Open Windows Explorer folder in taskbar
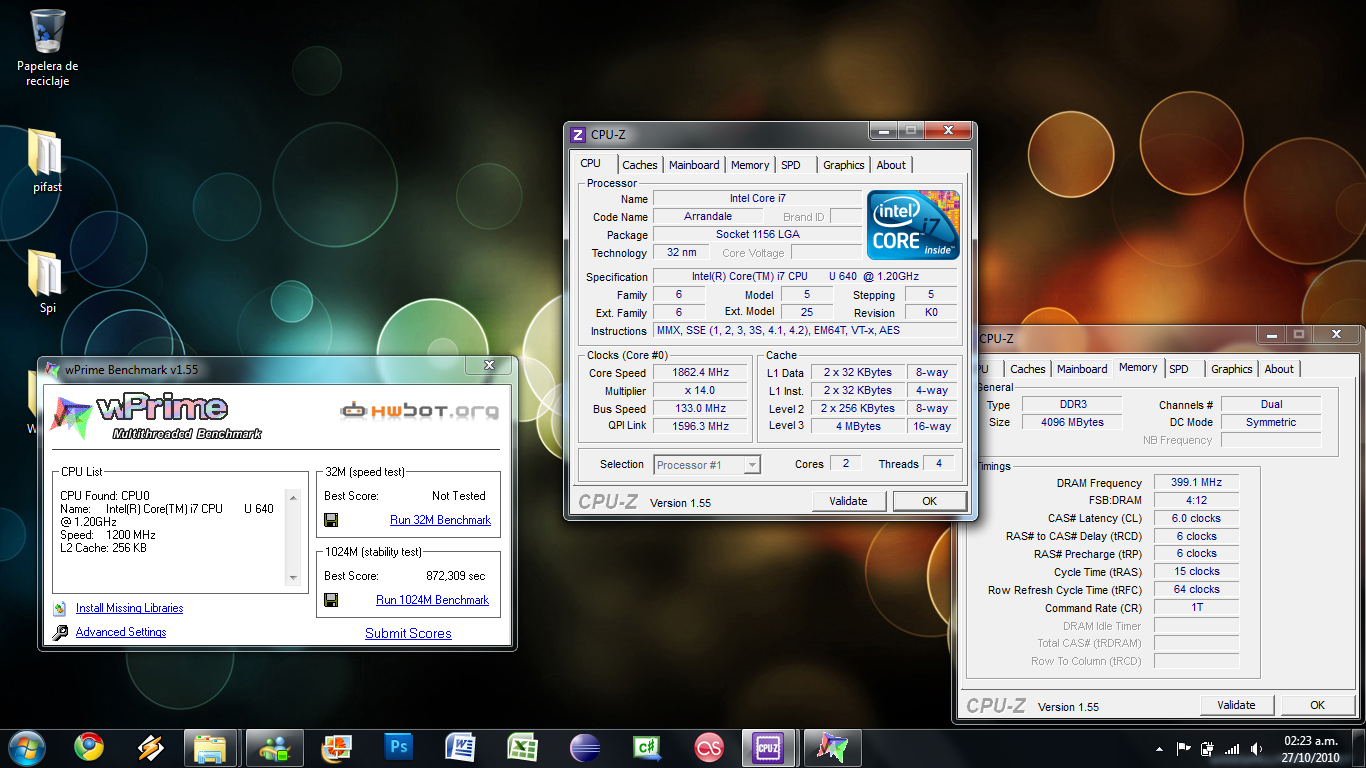The image size is (1366, 768). pyautogui.click(x=211, y=747)
